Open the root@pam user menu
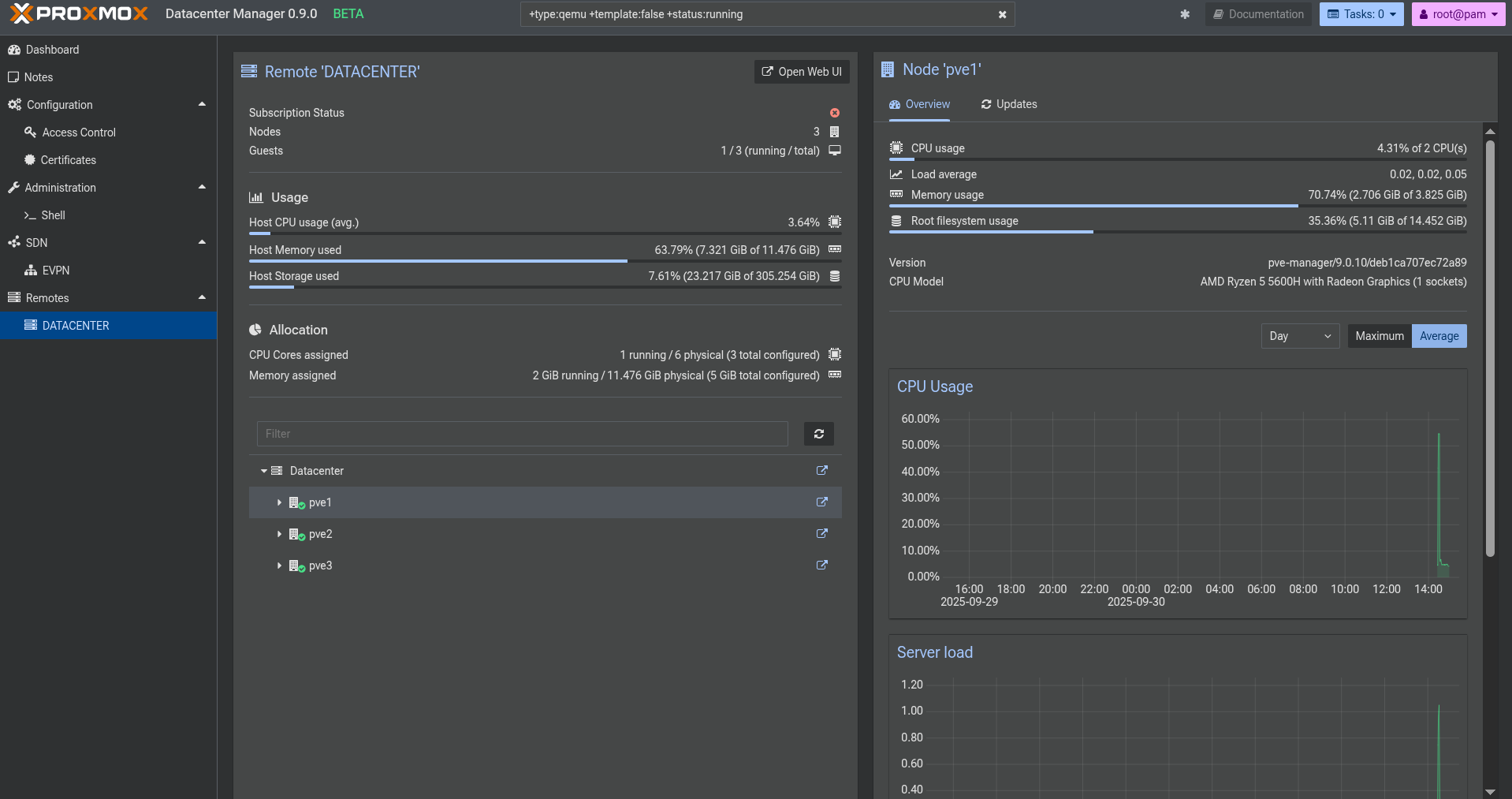Viewport: 1512px width, 799px height. (1458, 14)
